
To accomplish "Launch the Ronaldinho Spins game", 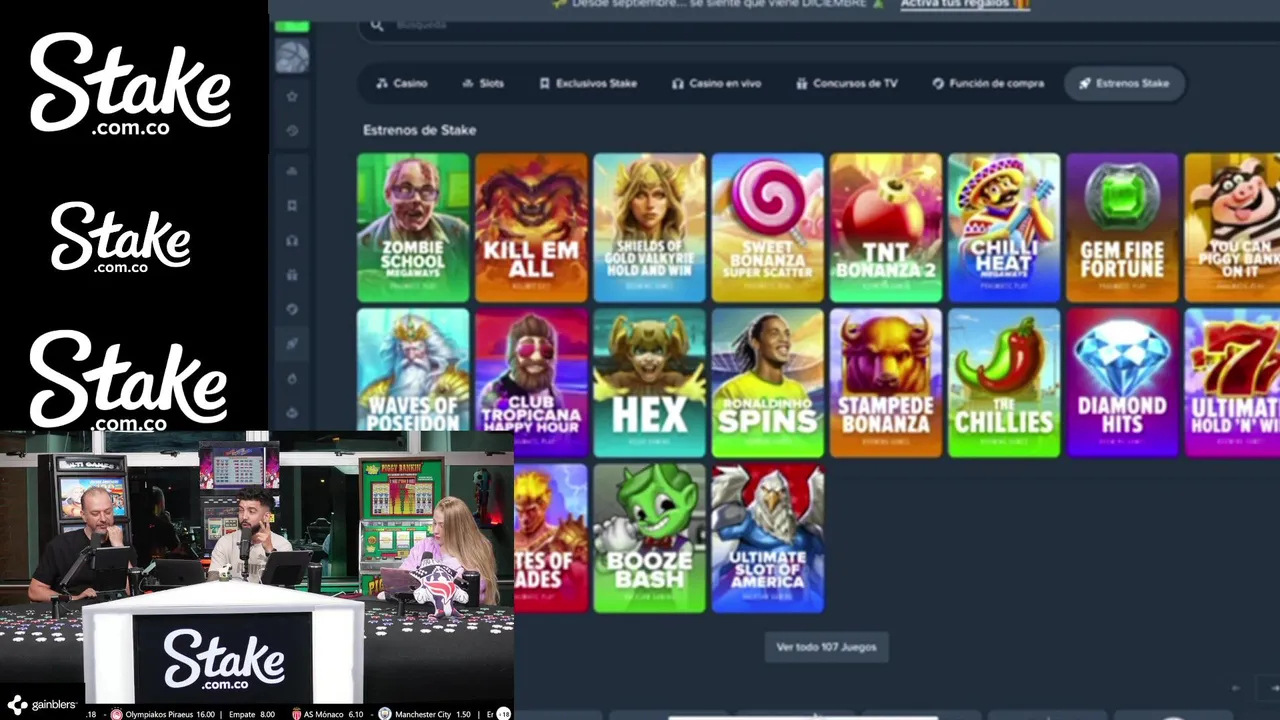I will [x=767, y=383].
